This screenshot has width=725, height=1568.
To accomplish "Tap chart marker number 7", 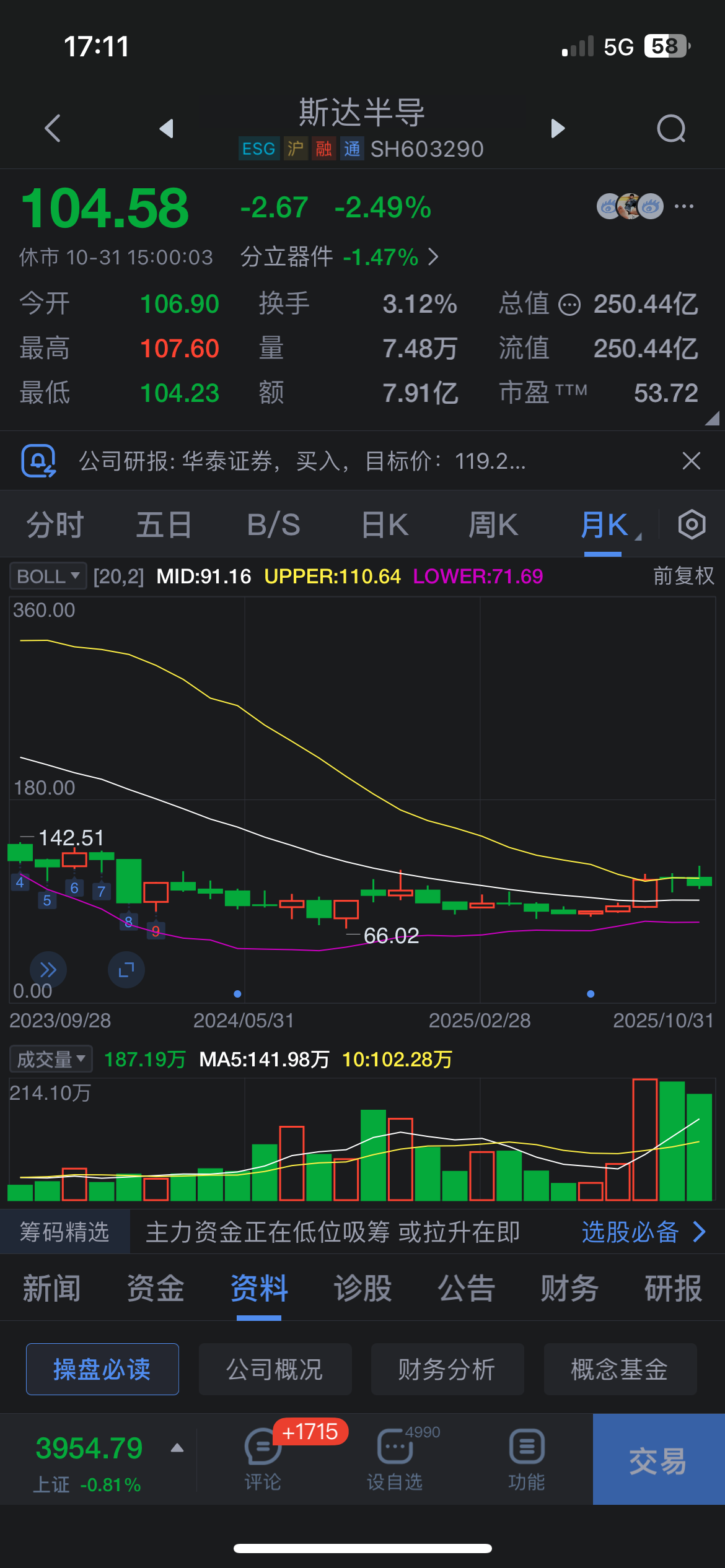I will [102, 892].
